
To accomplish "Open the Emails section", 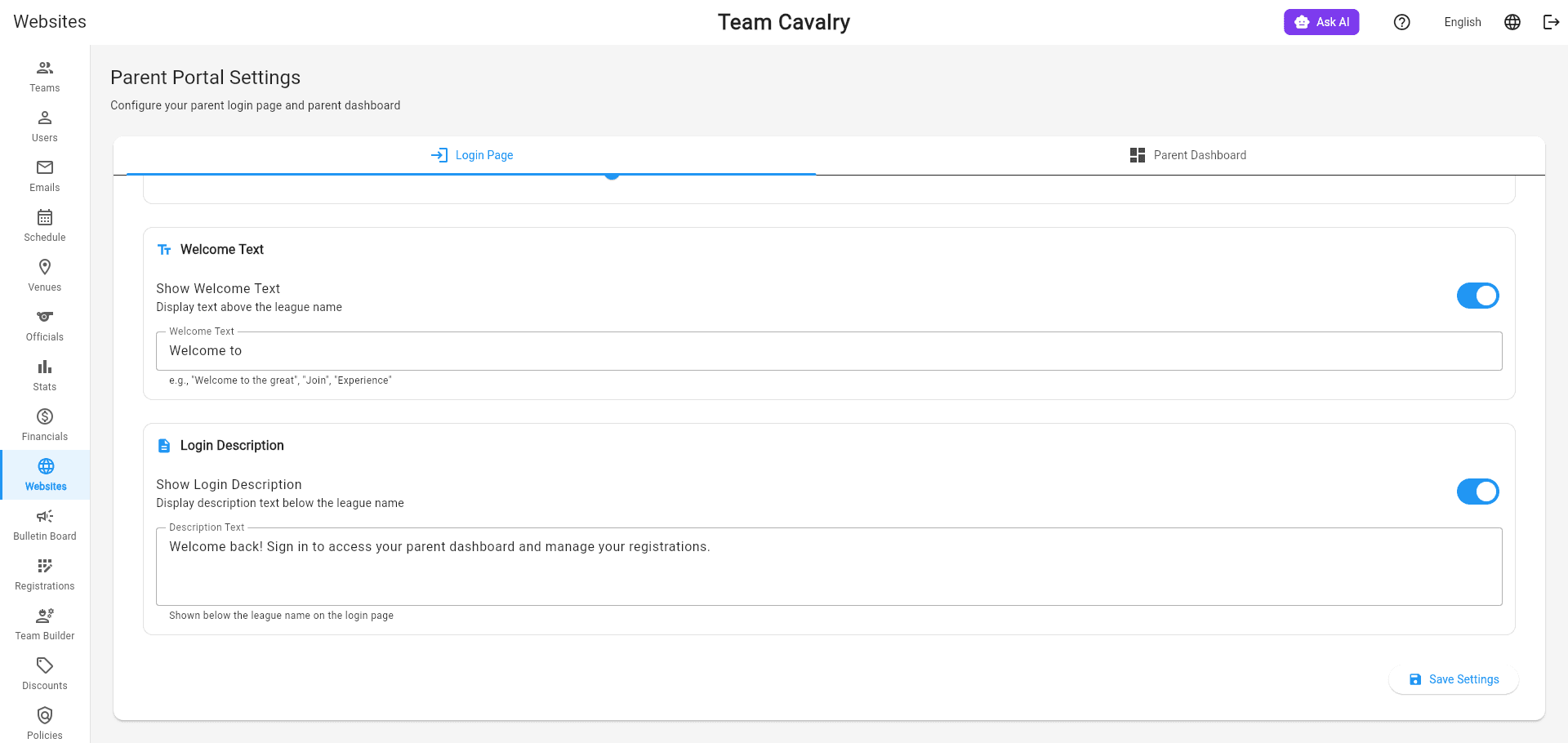I will (x=45, y=176).
